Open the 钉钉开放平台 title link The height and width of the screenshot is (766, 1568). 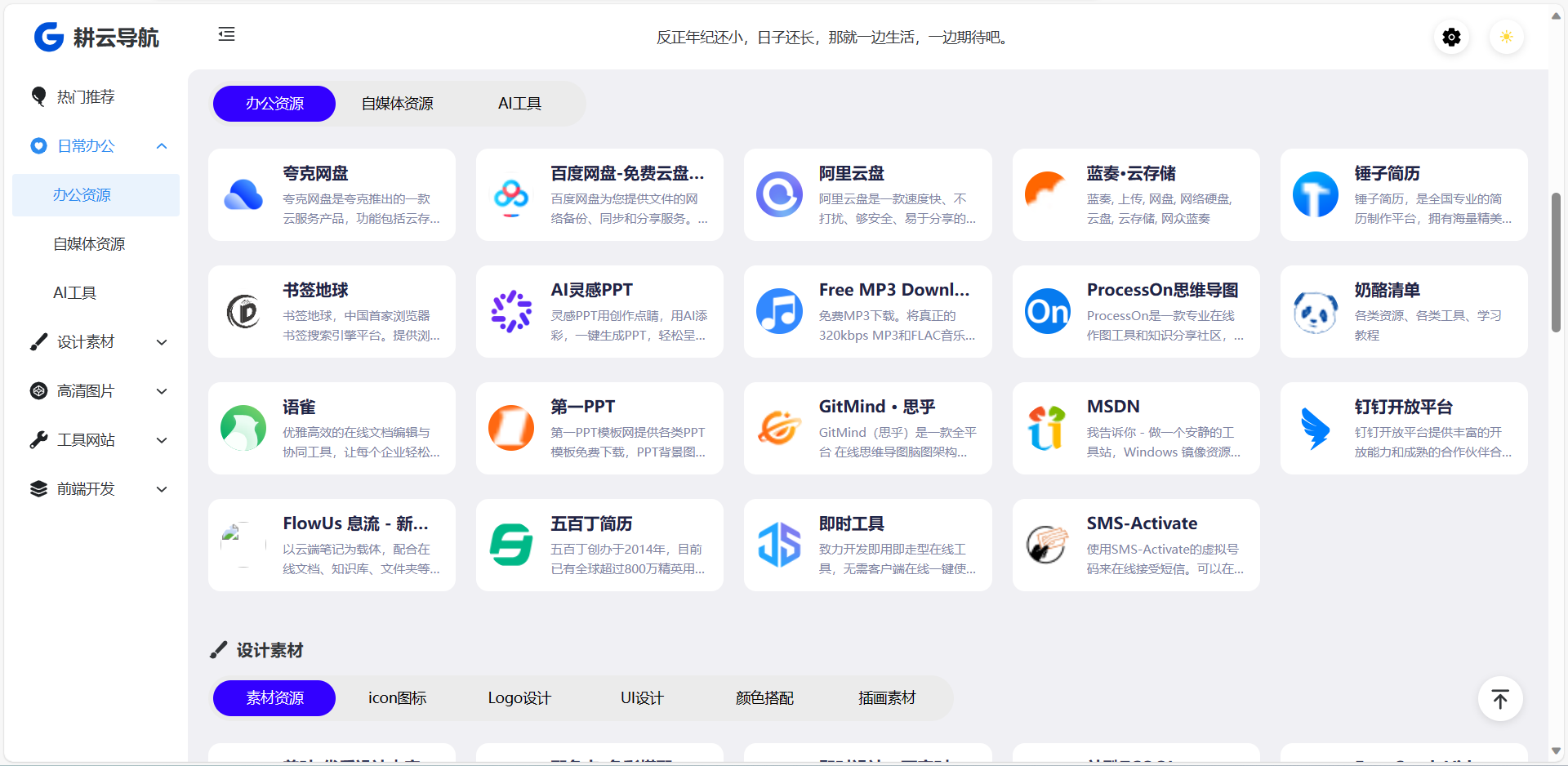(1403, 407)
